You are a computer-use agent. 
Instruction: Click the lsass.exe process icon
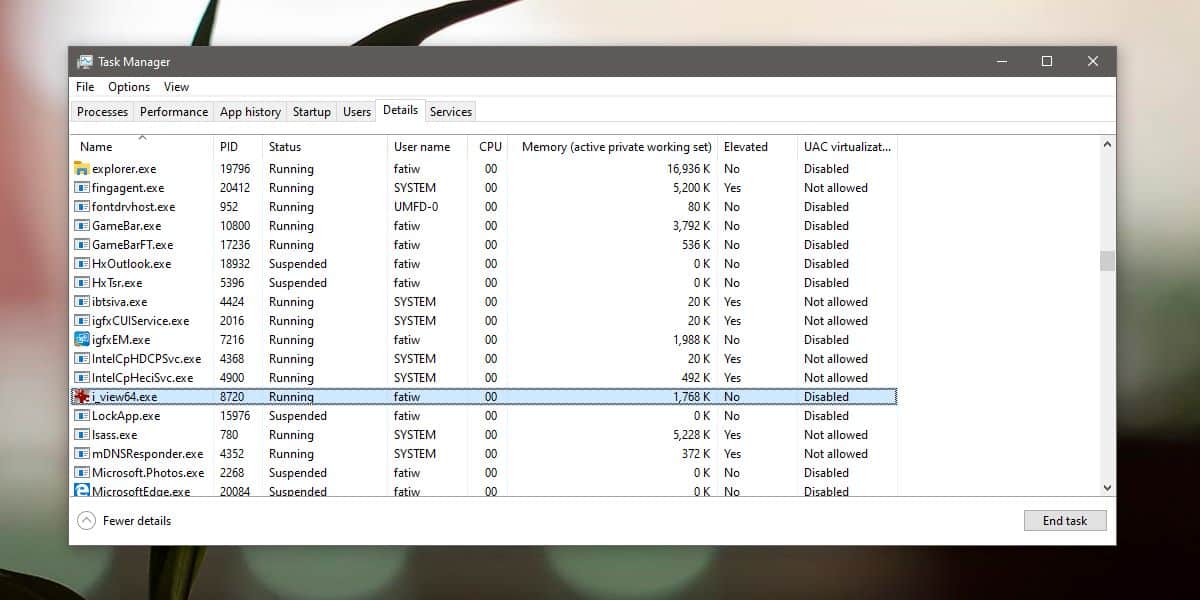82,435
